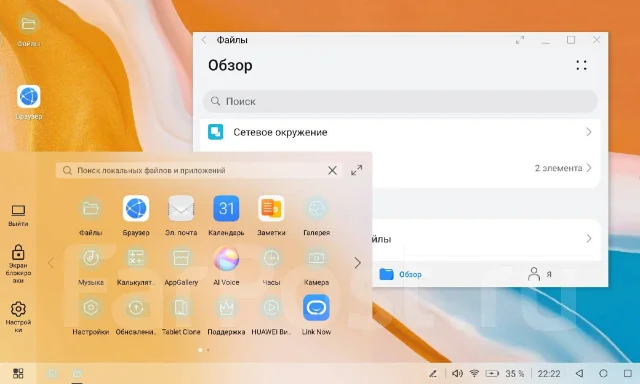Image resolution: width=640 pixels, height=384 pixels.
Task: Show next page of launcher apps
Action: (358, 263)
